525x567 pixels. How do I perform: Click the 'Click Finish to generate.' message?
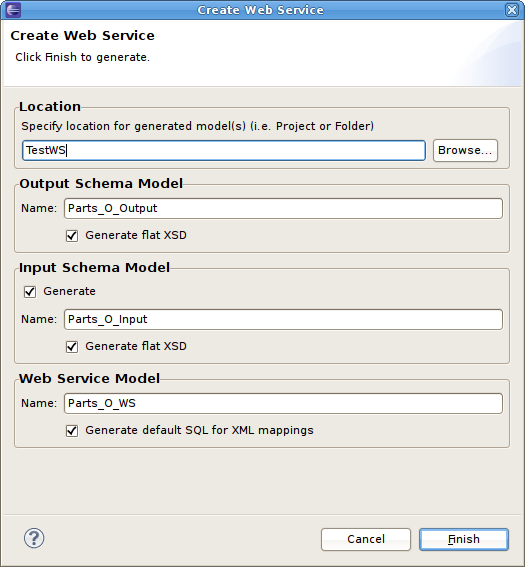click(x=82, y=57)
